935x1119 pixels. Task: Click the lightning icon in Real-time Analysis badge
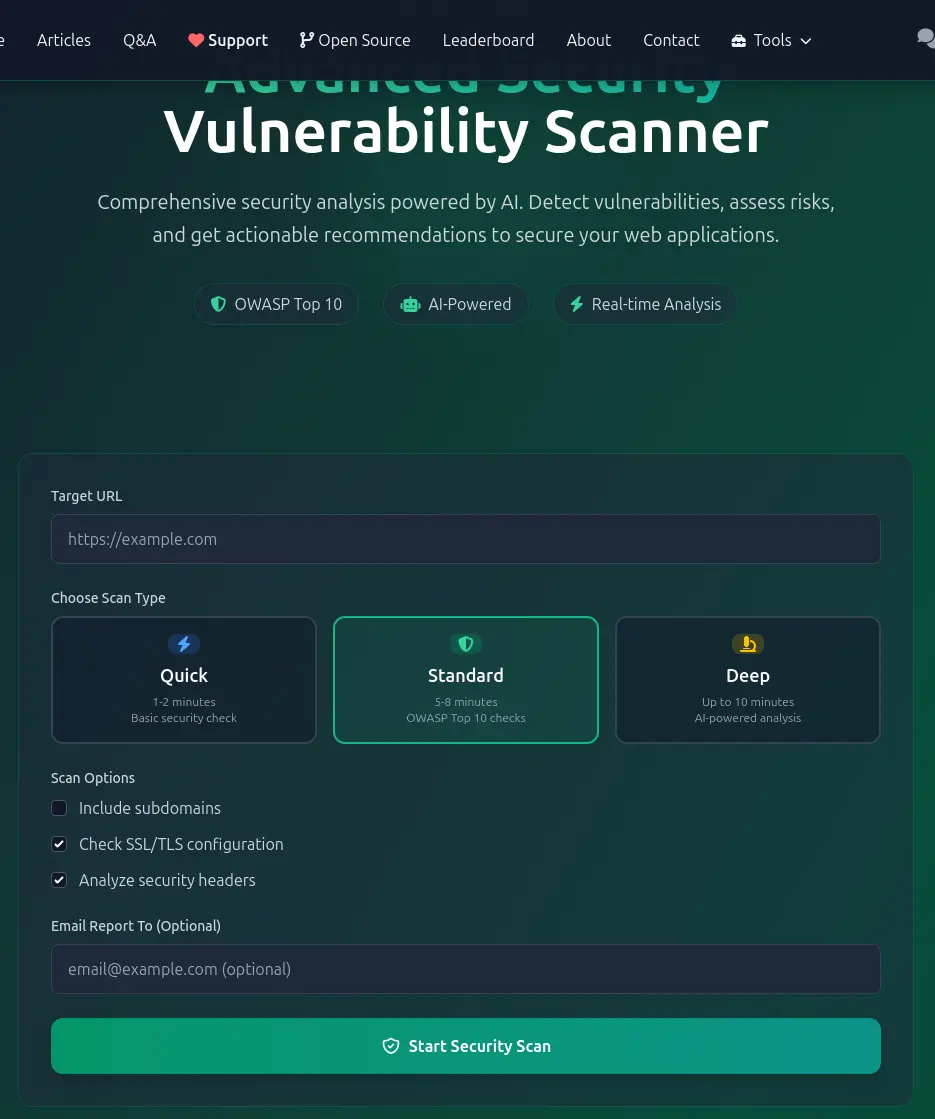pos(576,304)
